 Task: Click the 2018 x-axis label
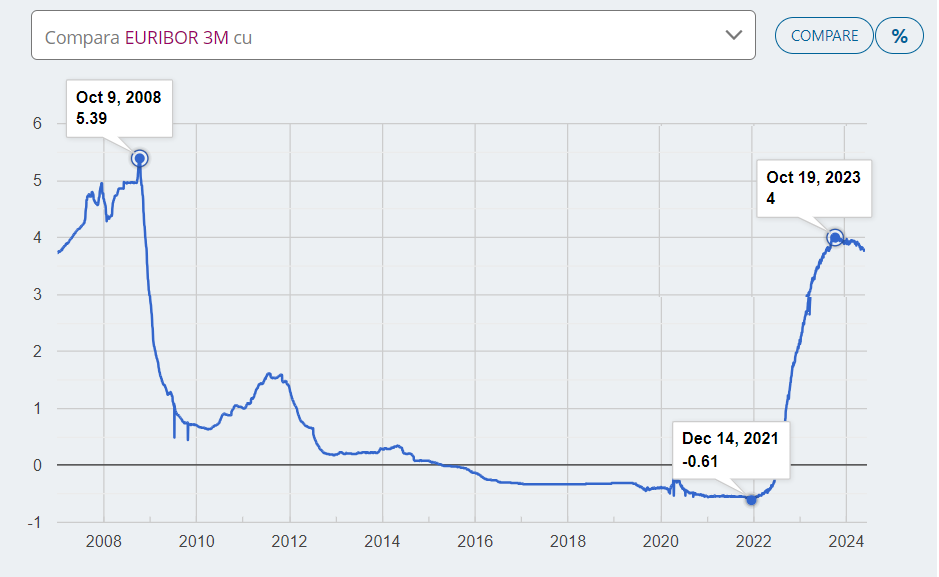[568, 544]
